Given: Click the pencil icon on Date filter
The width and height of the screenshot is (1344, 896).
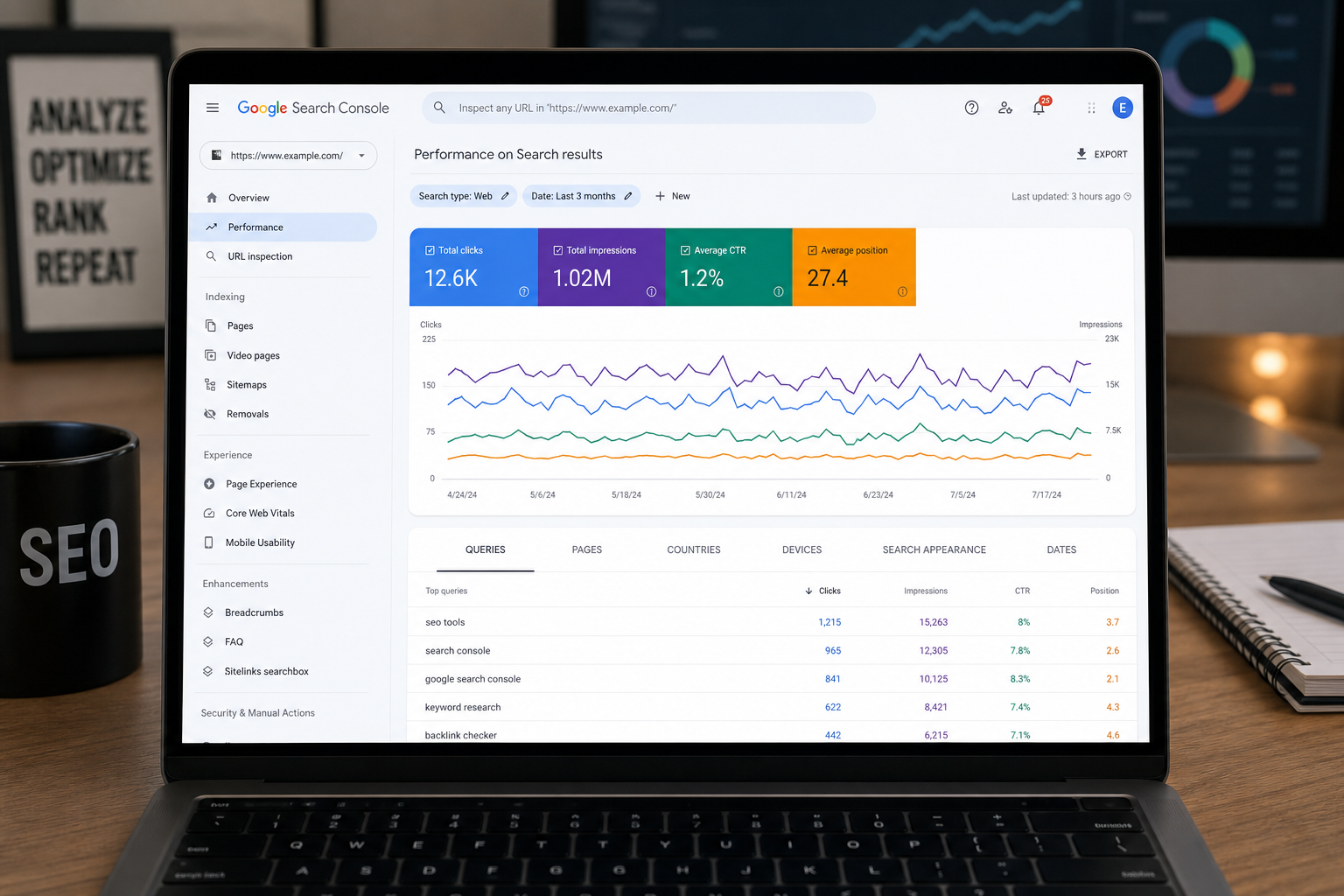Looking at the screenshot, I should [x=628, y=196].
